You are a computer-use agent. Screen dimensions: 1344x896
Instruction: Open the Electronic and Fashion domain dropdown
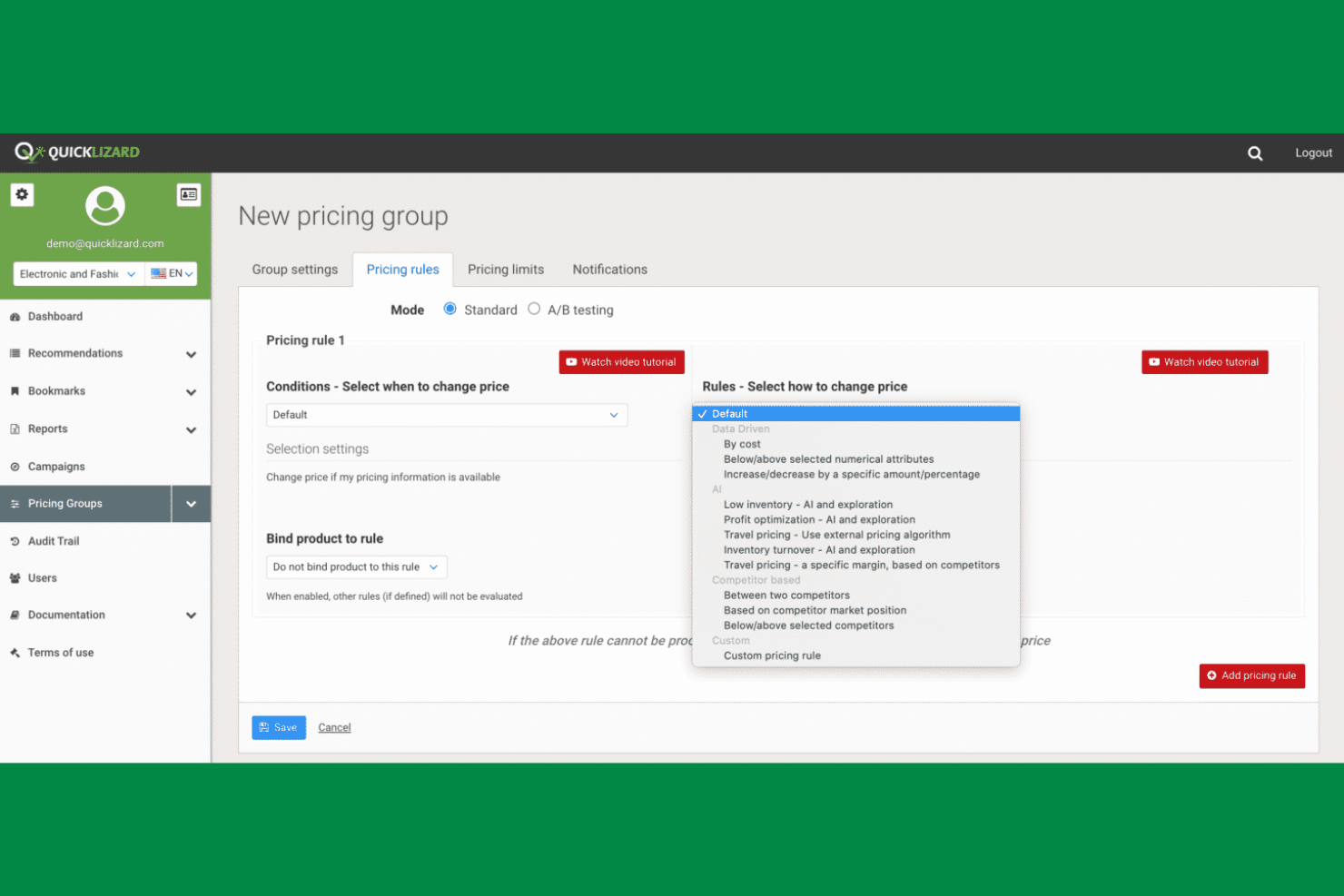tap(77, 273)
